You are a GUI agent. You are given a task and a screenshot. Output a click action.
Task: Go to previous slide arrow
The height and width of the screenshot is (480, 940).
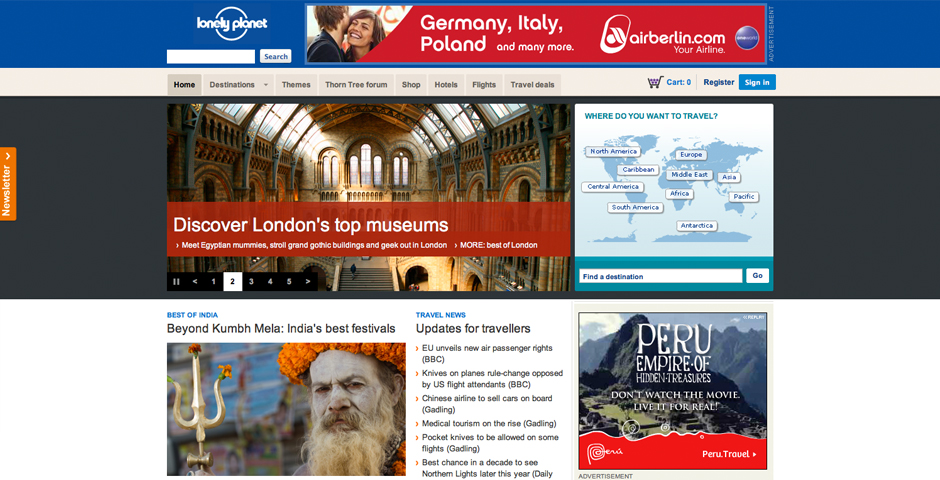(x=195, y=282)
